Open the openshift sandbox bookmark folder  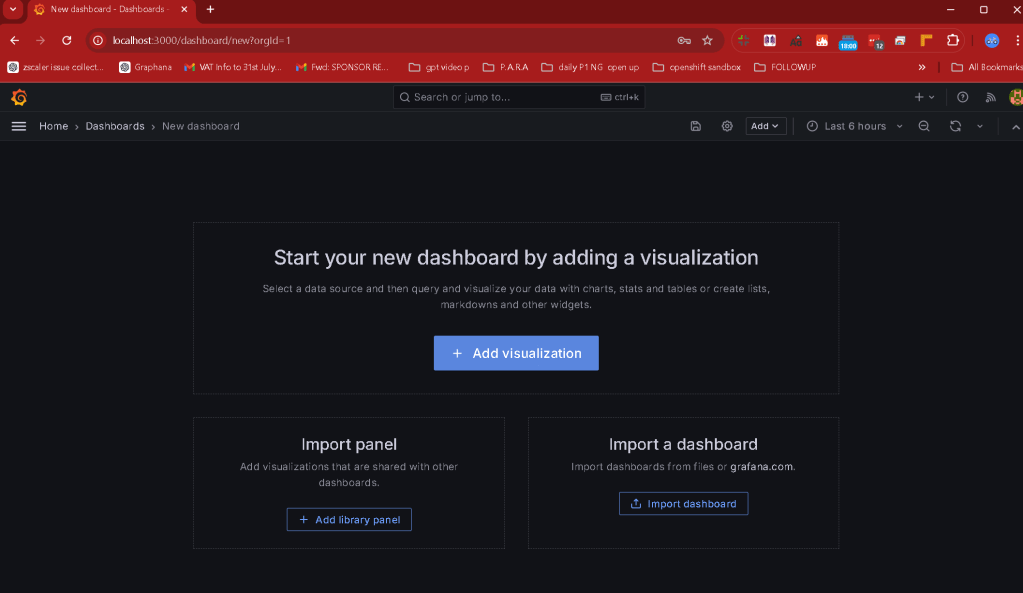pyautogui.click(x=696, y=67)
